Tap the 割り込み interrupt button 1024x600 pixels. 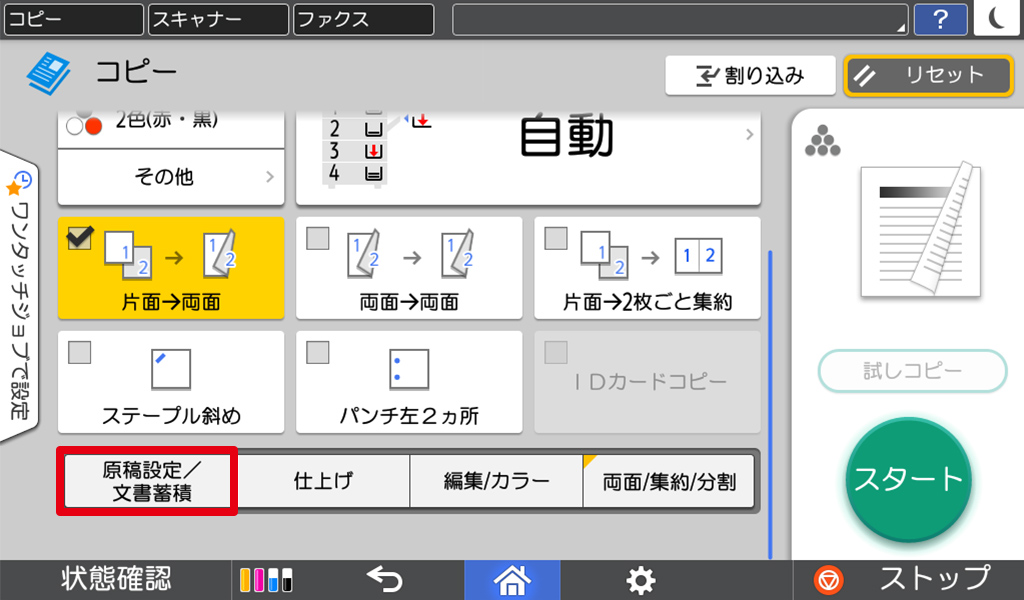pos(750,76)
